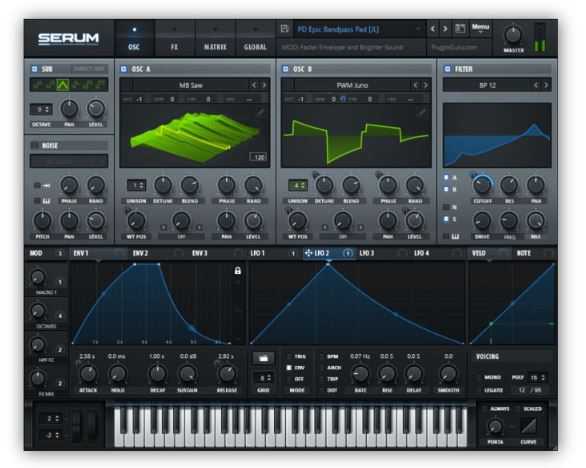The image size is (586, 468).
Task: Click the envelope ATTACK knob
Action: click(88, 373)
